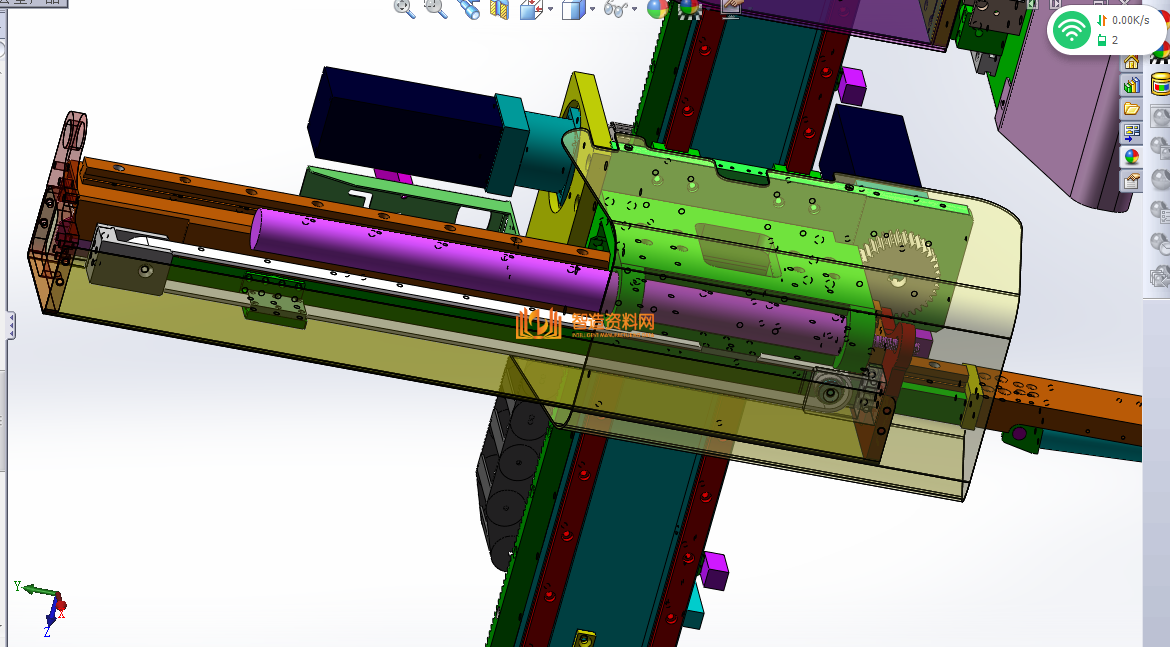Open the Edit Appearance color ball
This screenshot has height=647, width=1170.
tap(657, 9)
